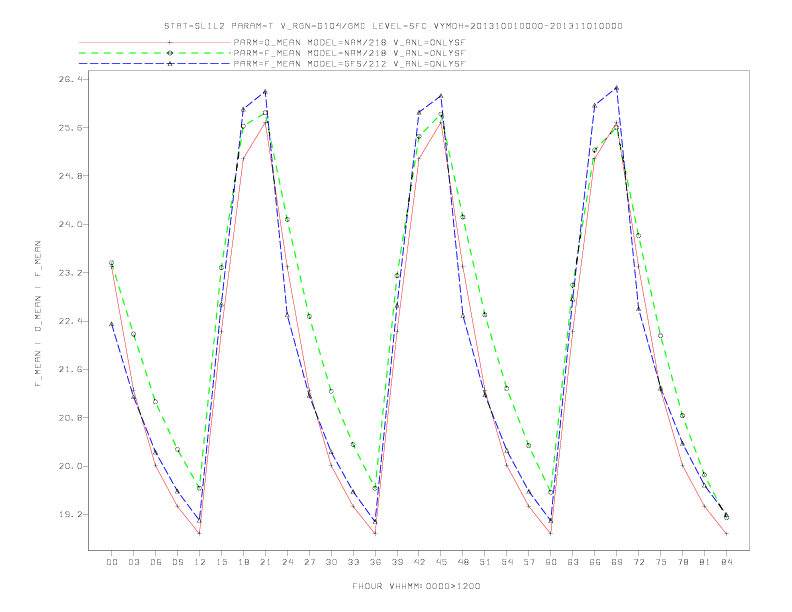The image size is (792, 612).
Task: Click the green circle data point above hour 00
Action: [112, 263]
